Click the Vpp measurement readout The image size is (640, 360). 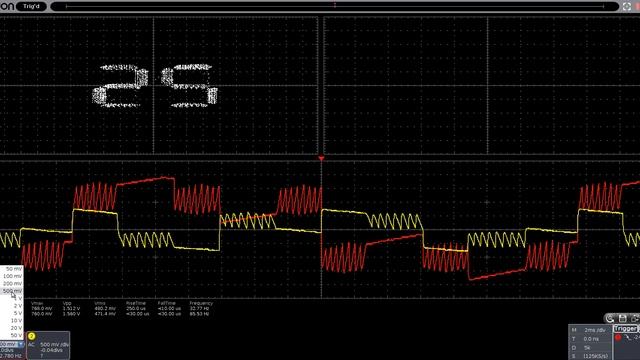point(71,309)
